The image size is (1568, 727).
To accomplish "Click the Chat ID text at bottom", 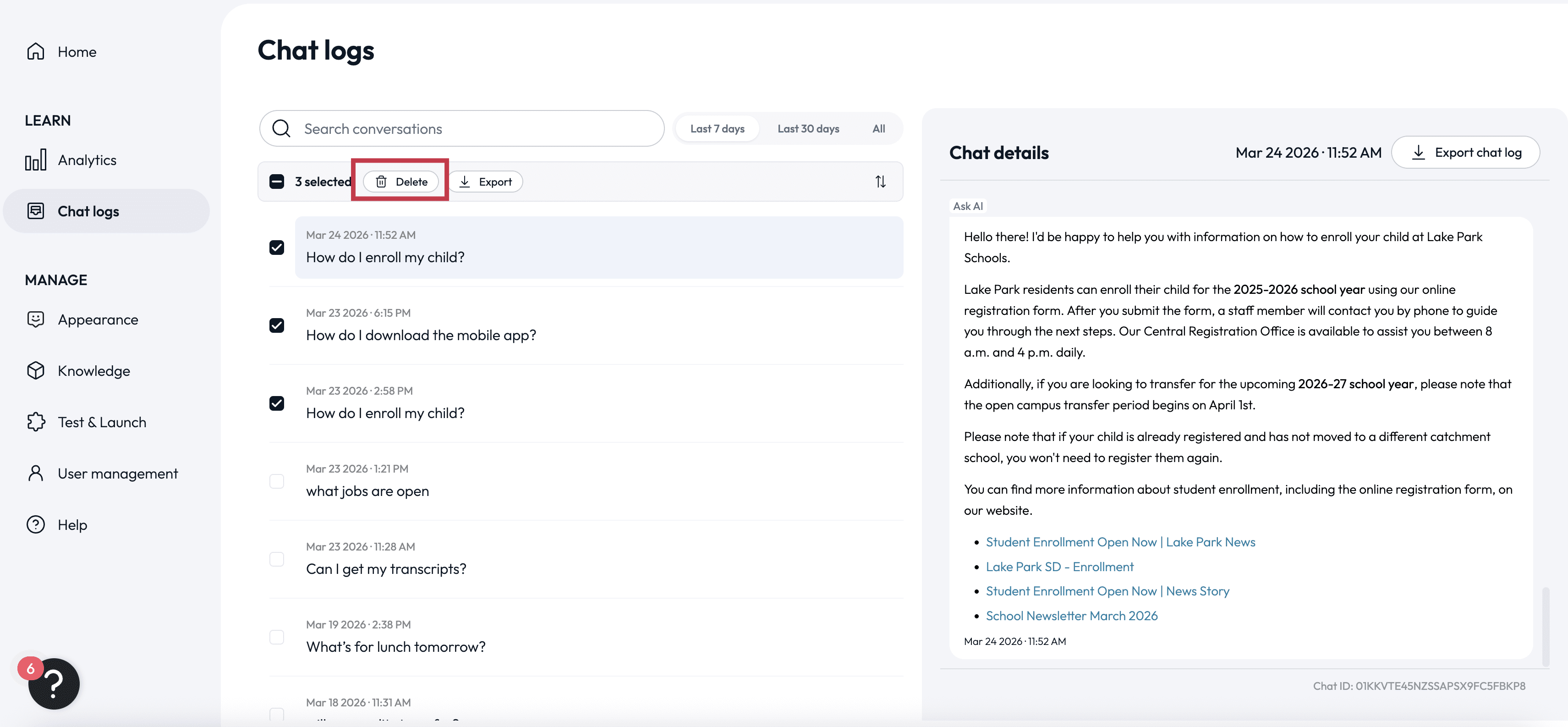I will click(x=1419, y=686).
